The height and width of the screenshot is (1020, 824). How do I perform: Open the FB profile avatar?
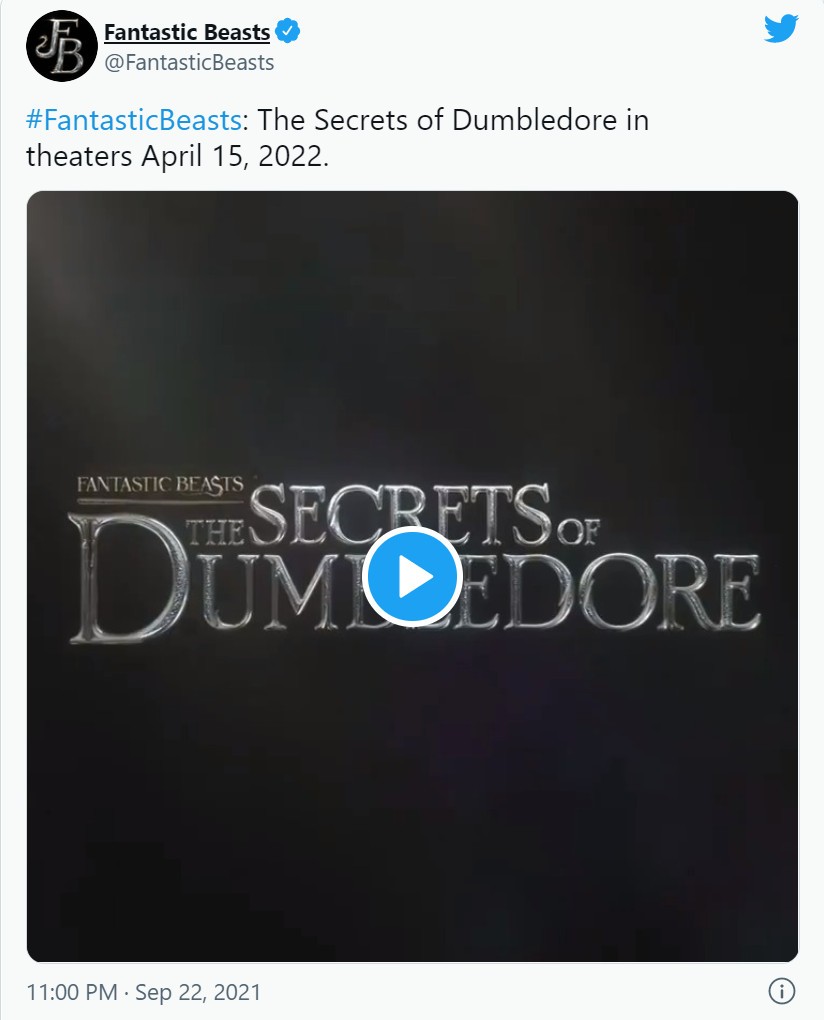click(x=62, y=46)
